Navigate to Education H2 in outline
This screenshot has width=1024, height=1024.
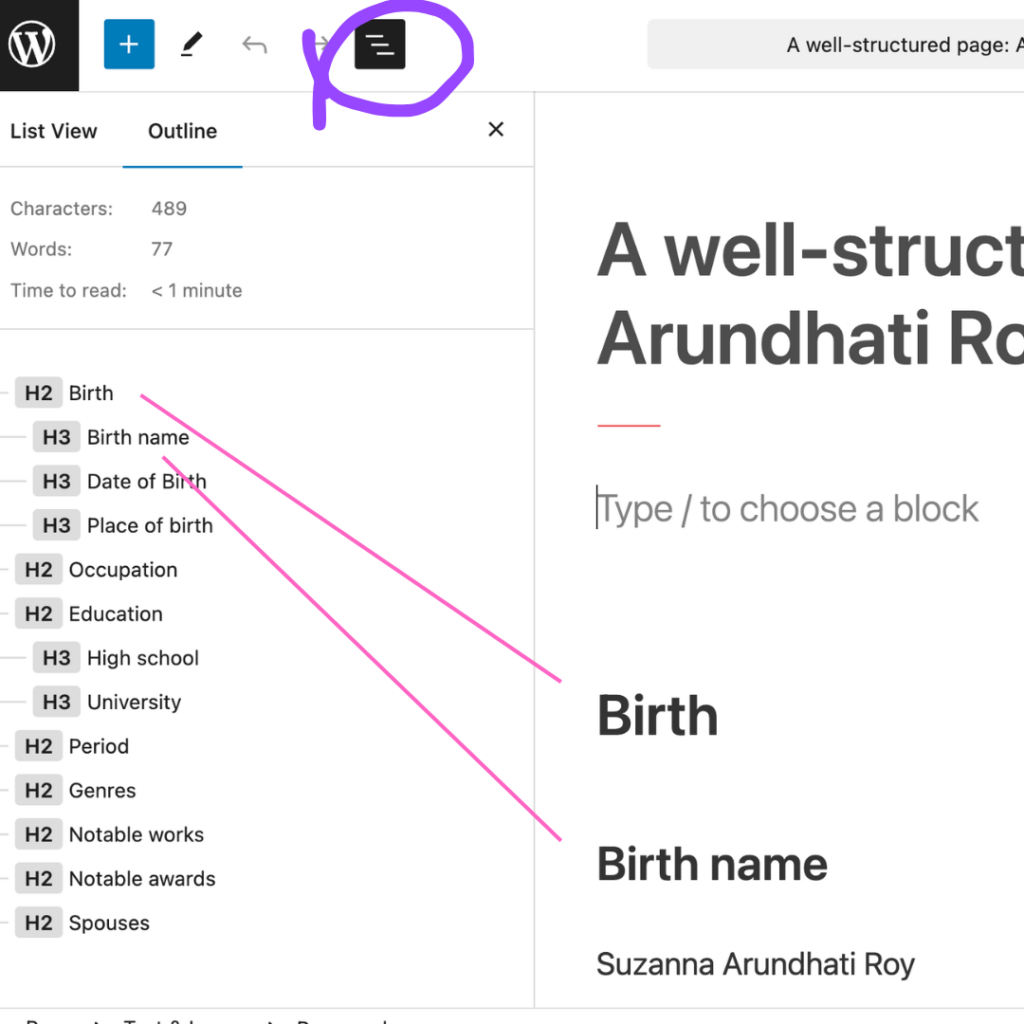point(115,614)
